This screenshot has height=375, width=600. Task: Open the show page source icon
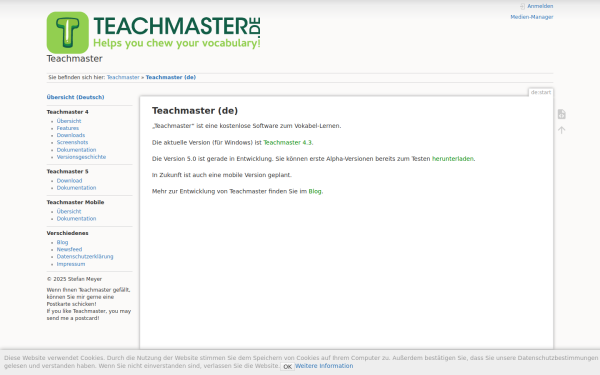561,114
